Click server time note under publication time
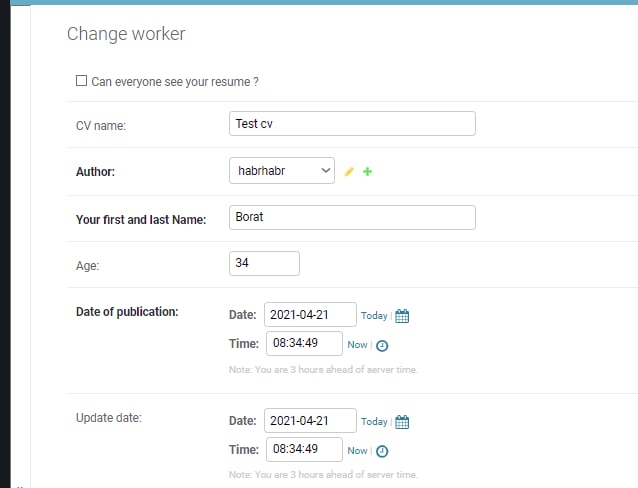The image size is (638, 488). 323,370
